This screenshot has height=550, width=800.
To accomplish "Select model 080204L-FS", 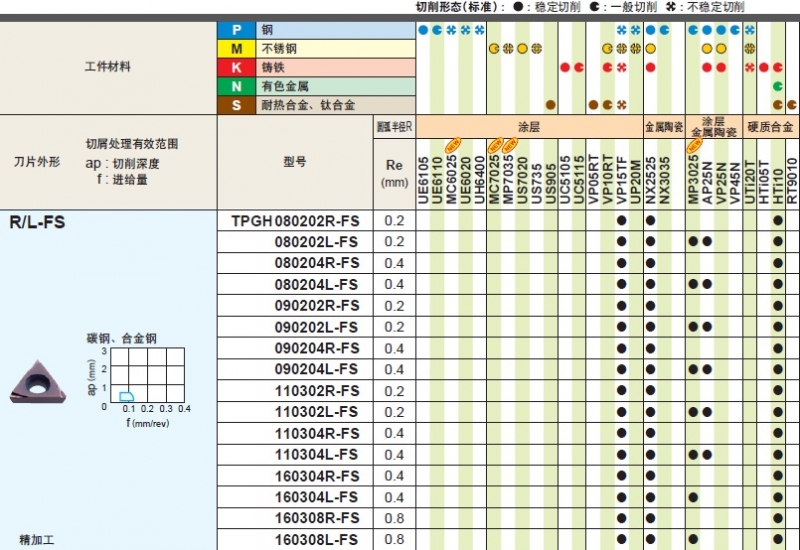I will click(x=316, y=285).
